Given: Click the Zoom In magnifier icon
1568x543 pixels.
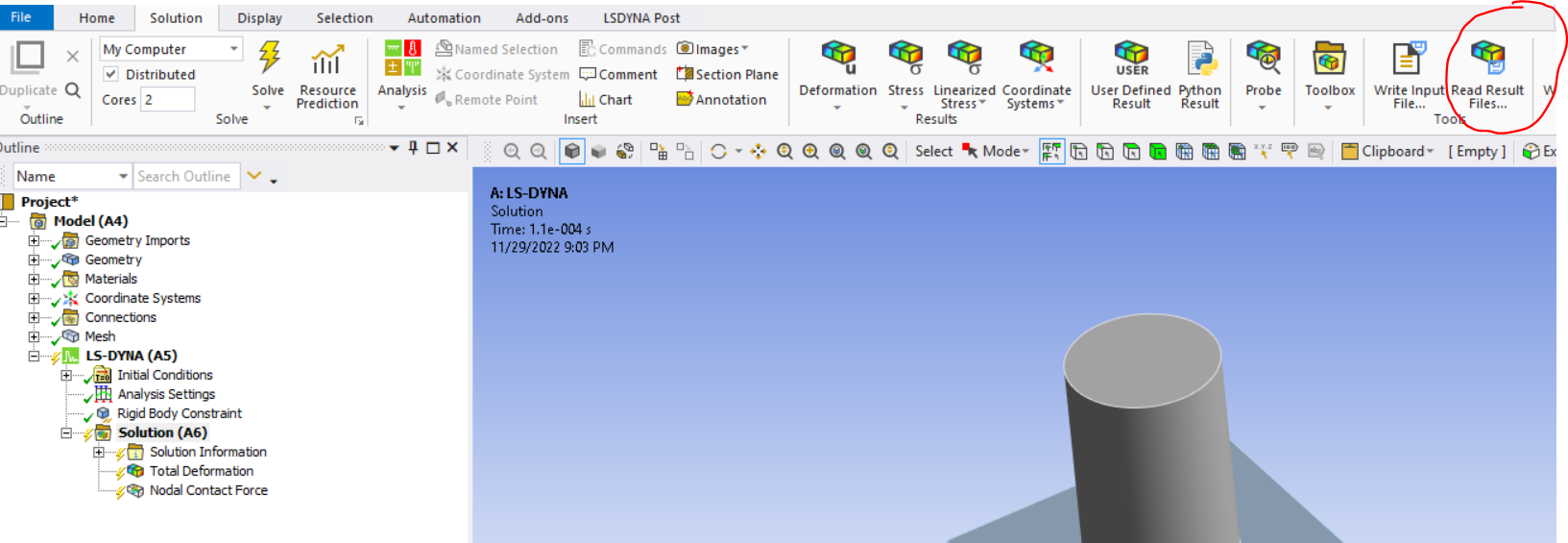Looking at the screenshot, I should [x=811, y=151].
